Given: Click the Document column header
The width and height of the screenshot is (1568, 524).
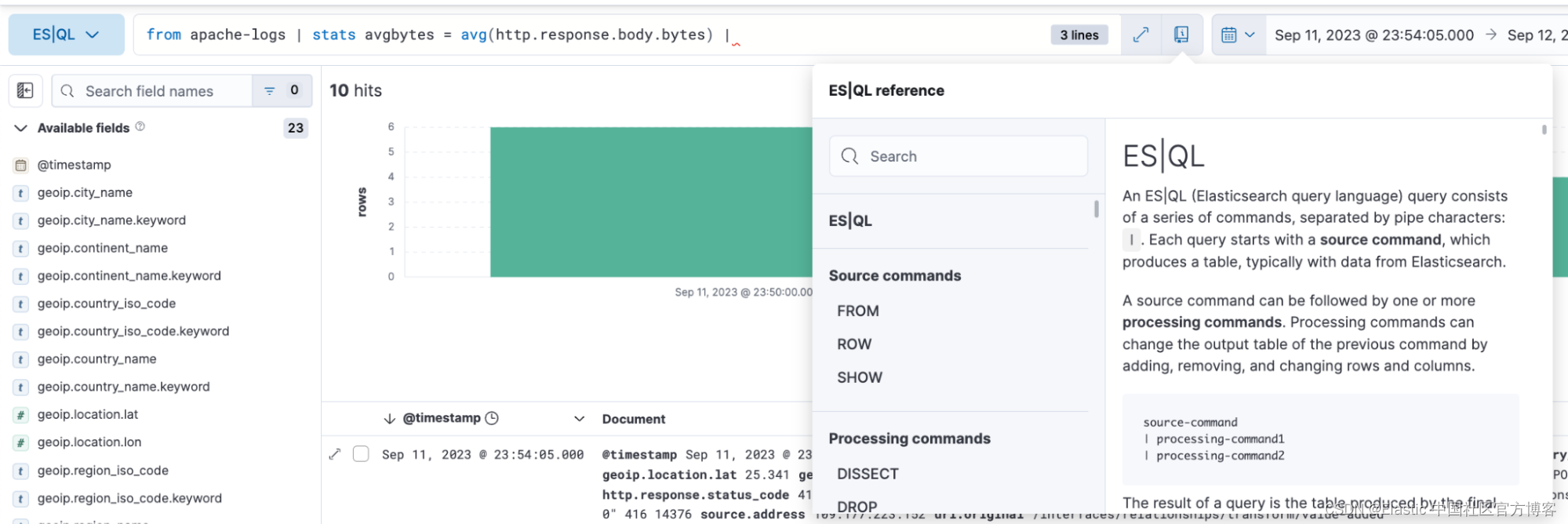Looking at the screenshot, I should pos(634,419).
